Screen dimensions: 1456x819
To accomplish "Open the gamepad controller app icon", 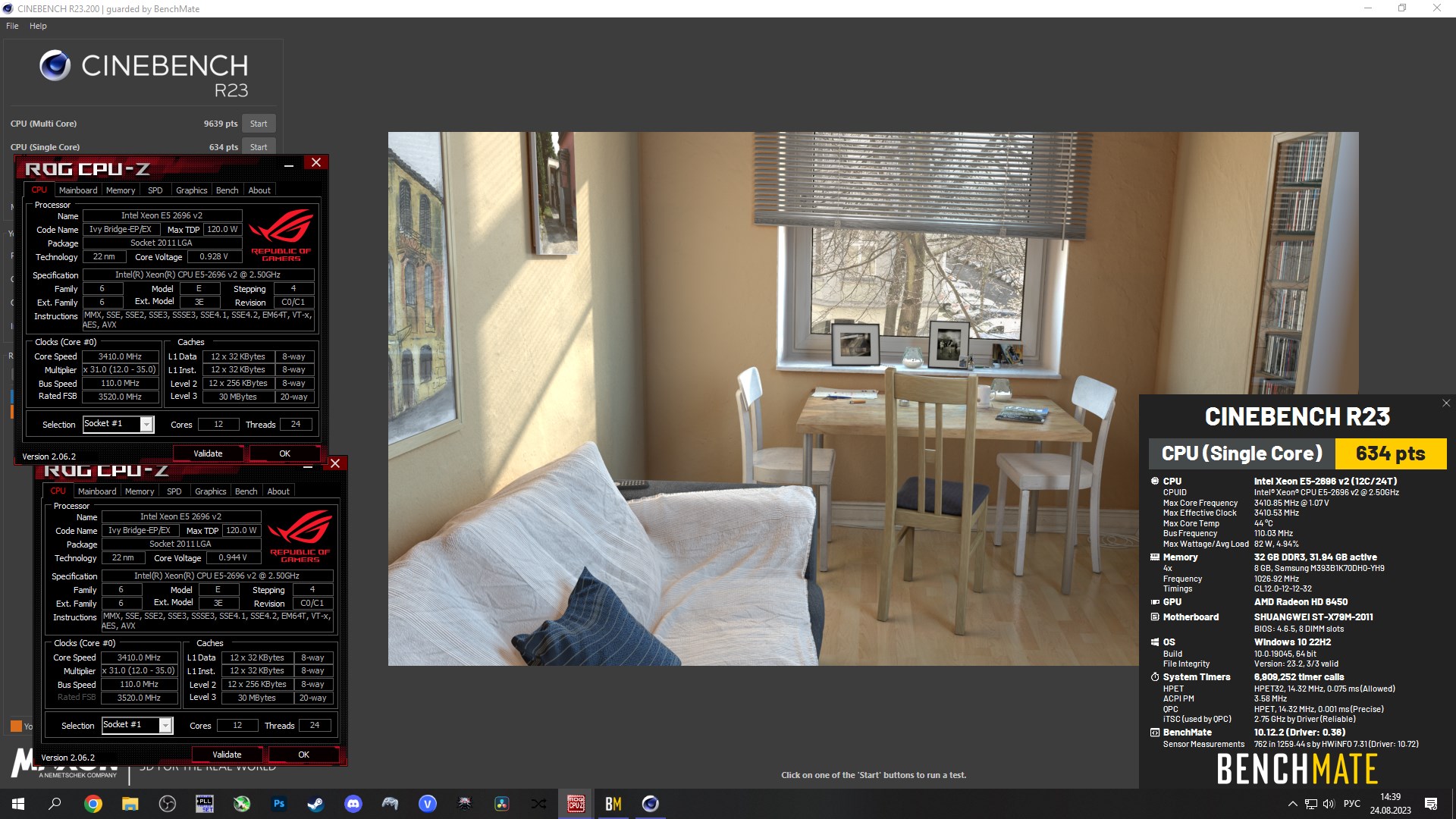I will coord(390,804).
